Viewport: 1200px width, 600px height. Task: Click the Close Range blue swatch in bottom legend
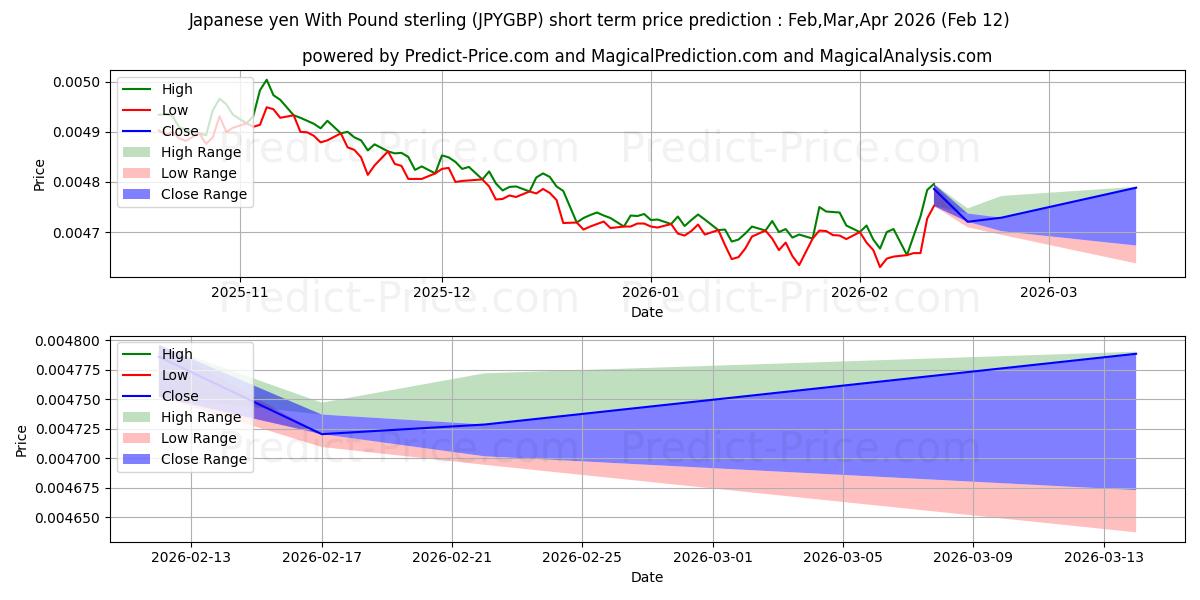click(x=139, y=459)
